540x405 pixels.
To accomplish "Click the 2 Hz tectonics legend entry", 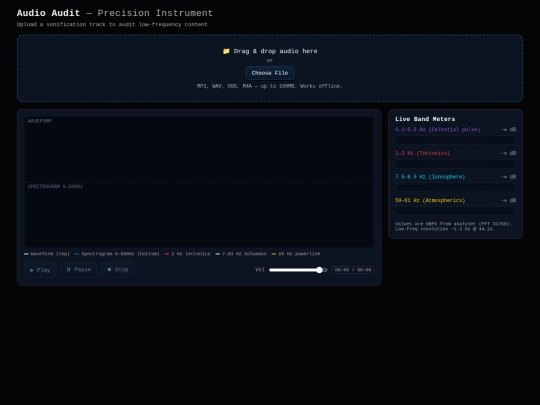I will pos(187,254).
